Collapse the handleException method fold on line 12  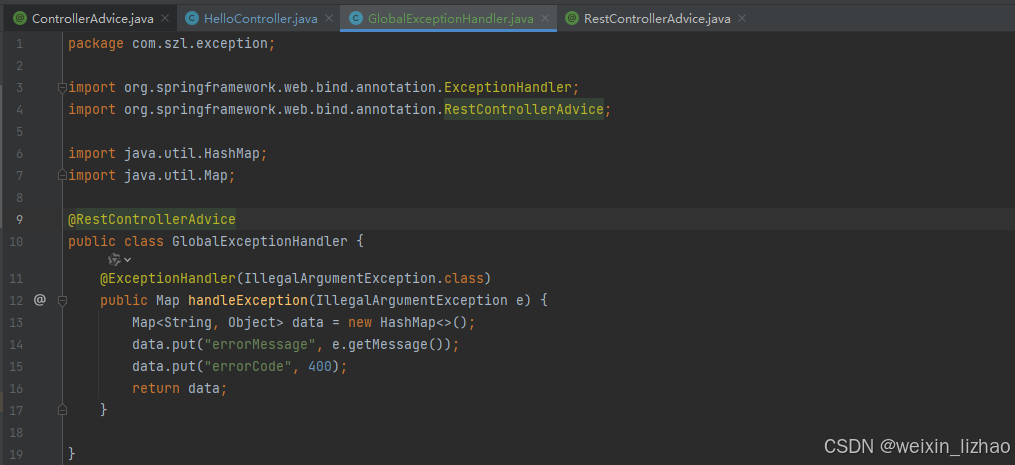pyautogui.click(x=62, y=301)
